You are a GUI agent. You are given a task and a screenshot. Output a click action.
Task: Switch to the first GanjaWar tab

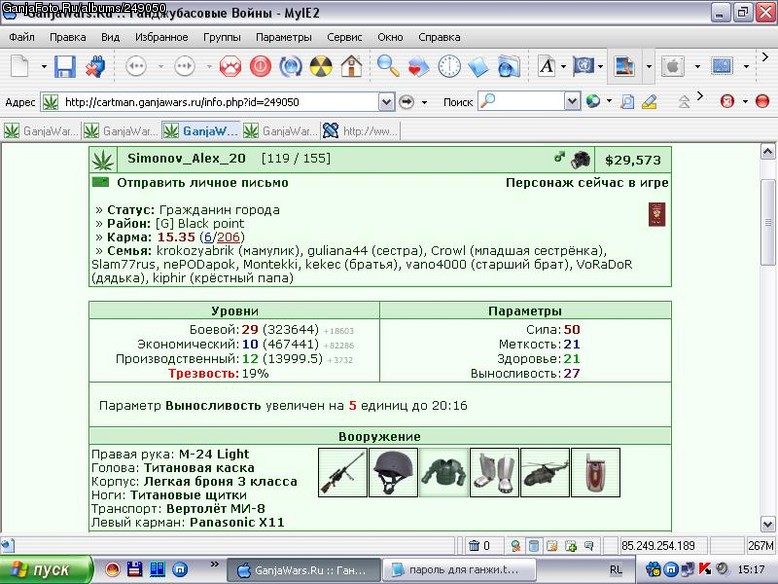point(41,131)
